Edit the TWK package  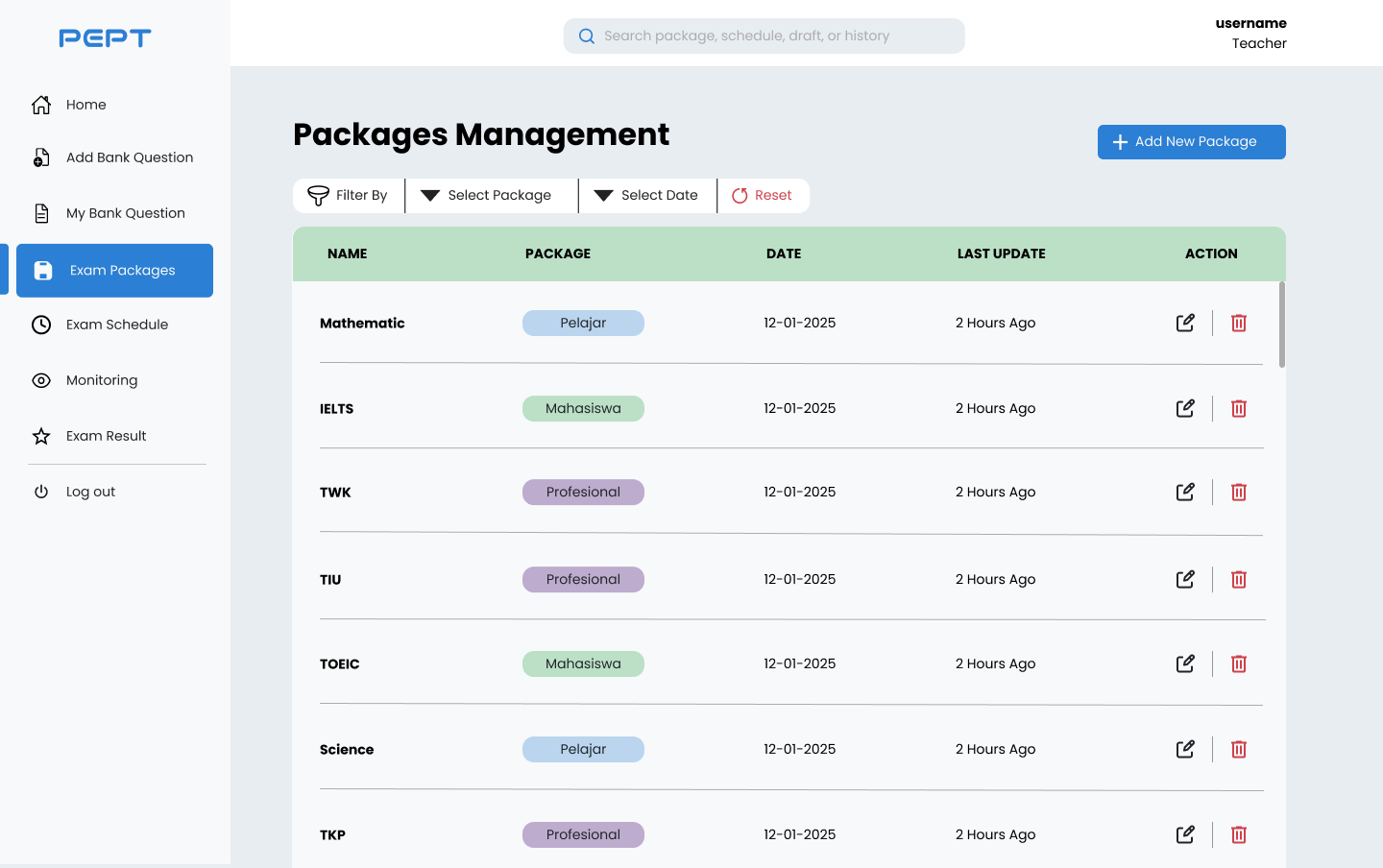coord(1185,492)
